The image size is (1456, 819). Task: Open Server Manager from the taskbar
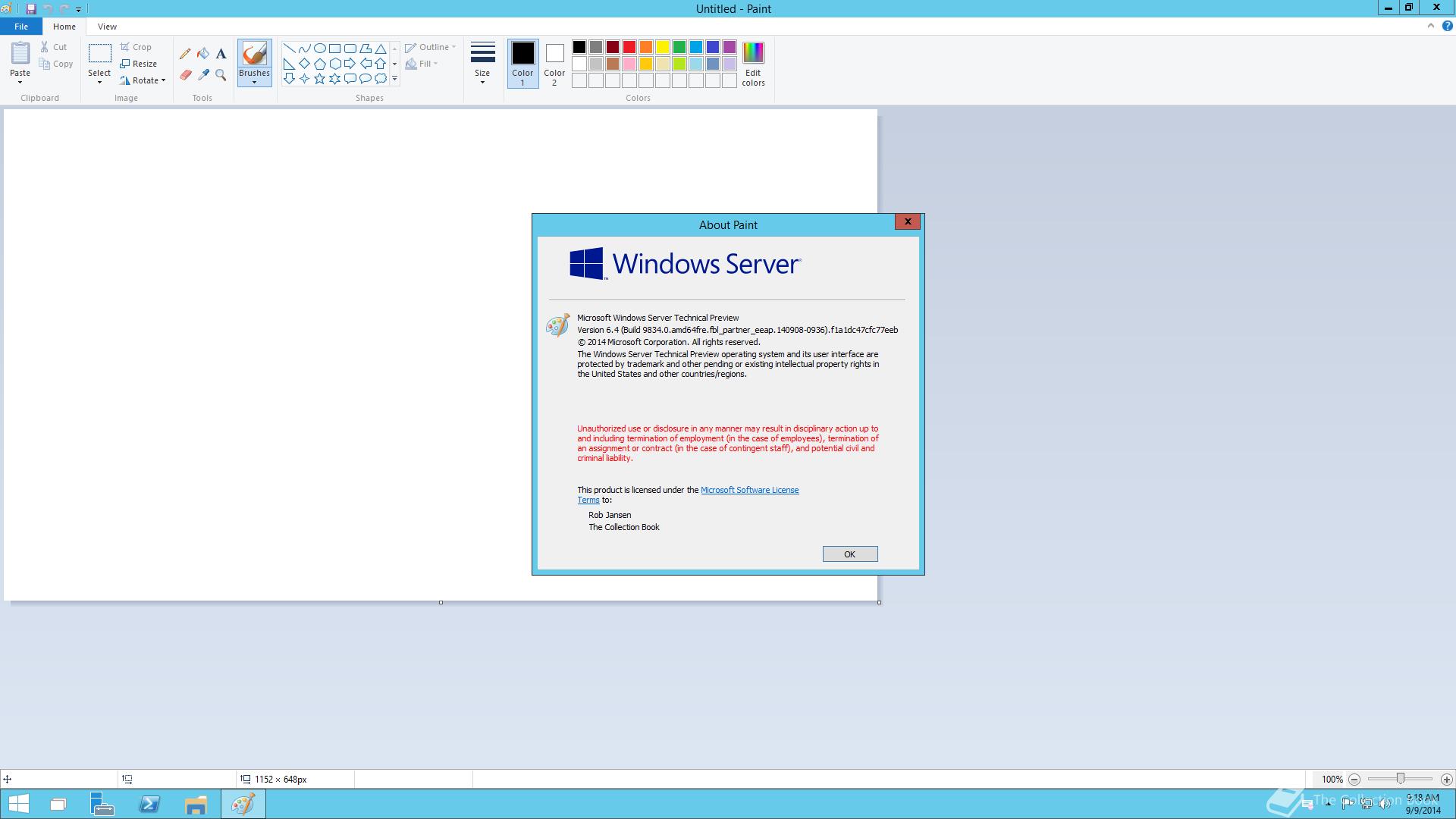(102, 804)
